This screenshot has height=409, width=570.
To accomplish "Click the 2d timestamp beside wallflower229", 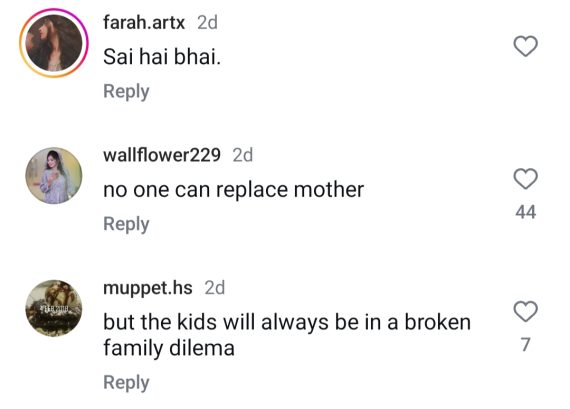I will click(x=242, y=155).
